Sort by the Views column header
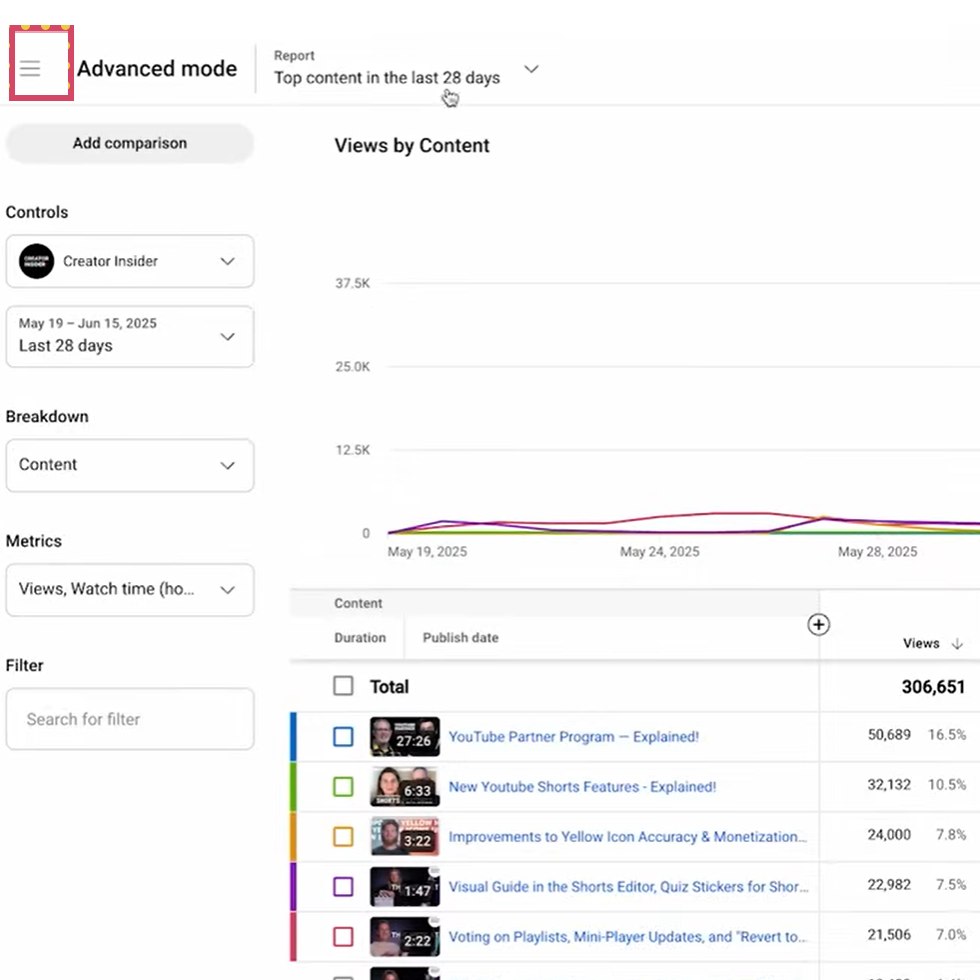Viewport: 980px width, 980px height. [921, 643]
